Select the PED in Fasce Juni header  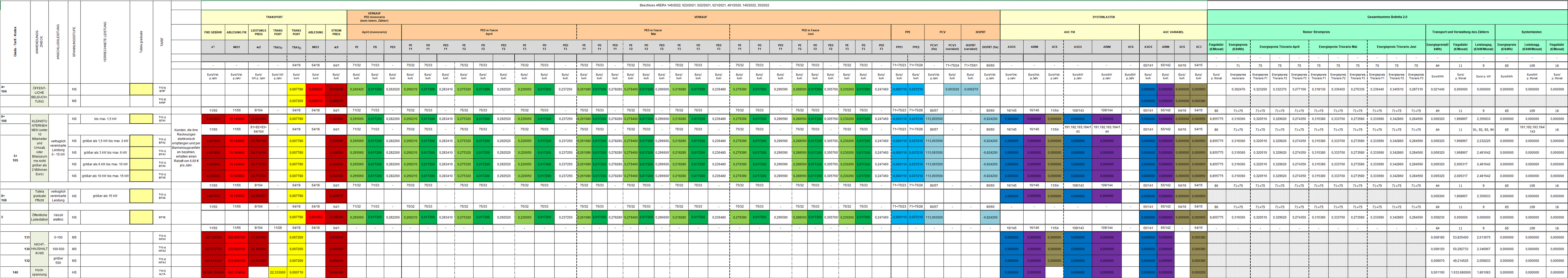coord(810,32)
